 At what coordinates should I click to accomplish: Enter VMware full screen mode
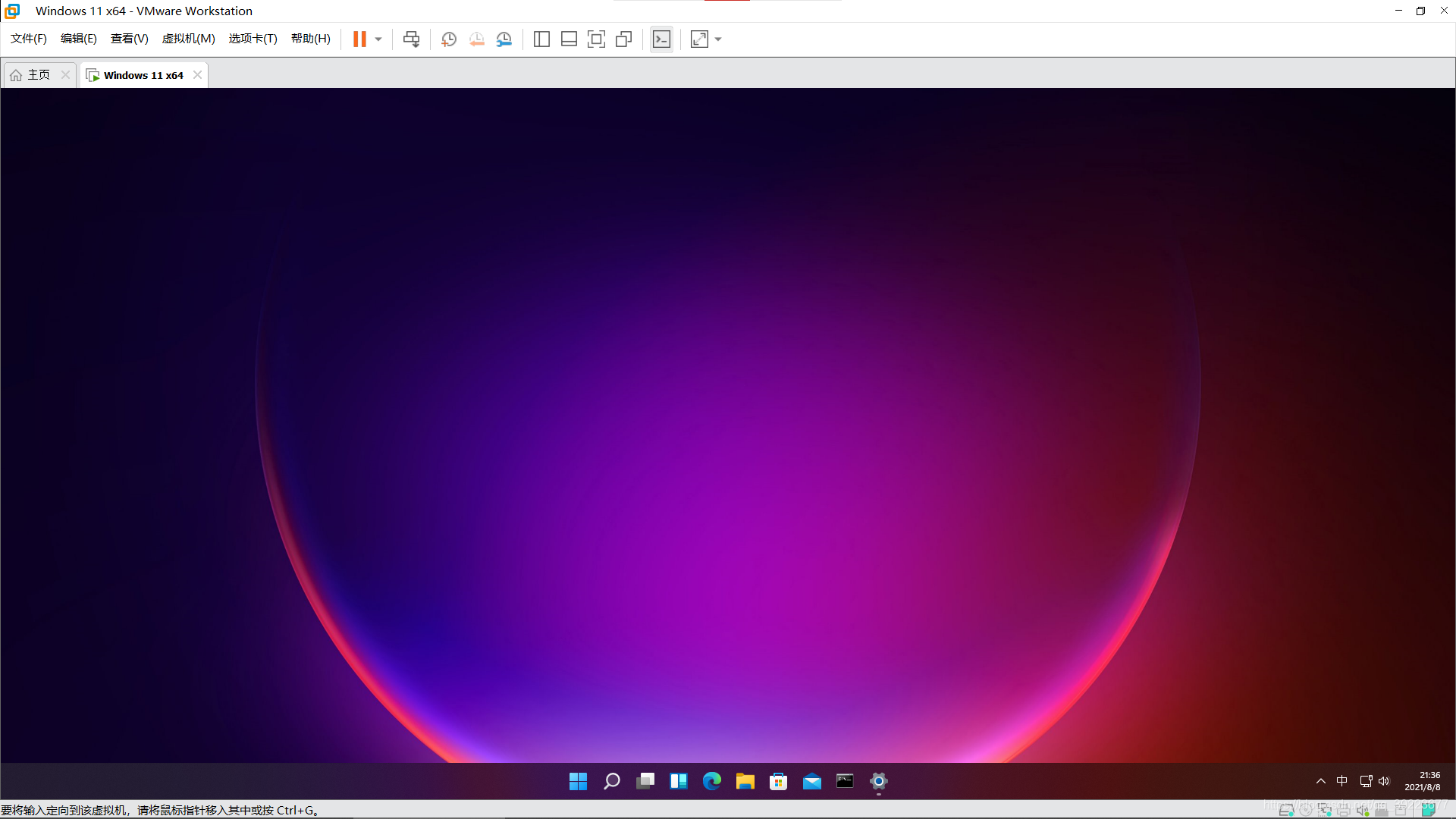(597, 39)
